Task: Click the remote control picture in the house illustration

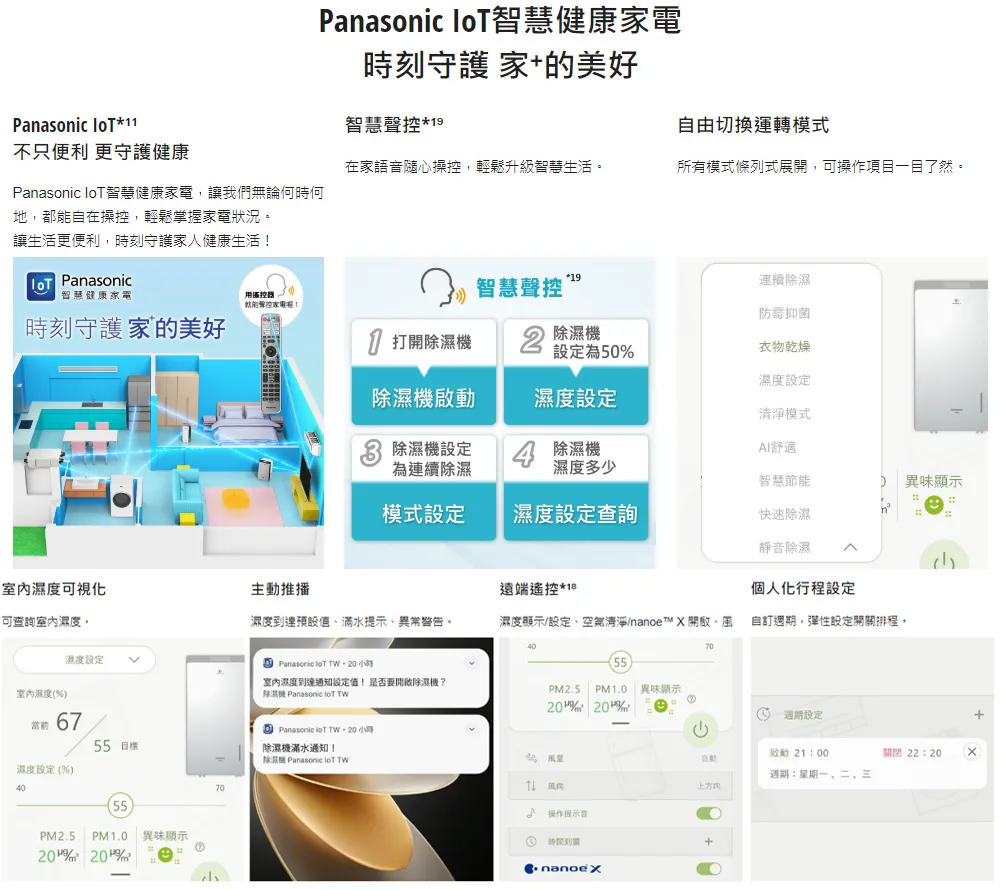Action: tap(270, 364)
